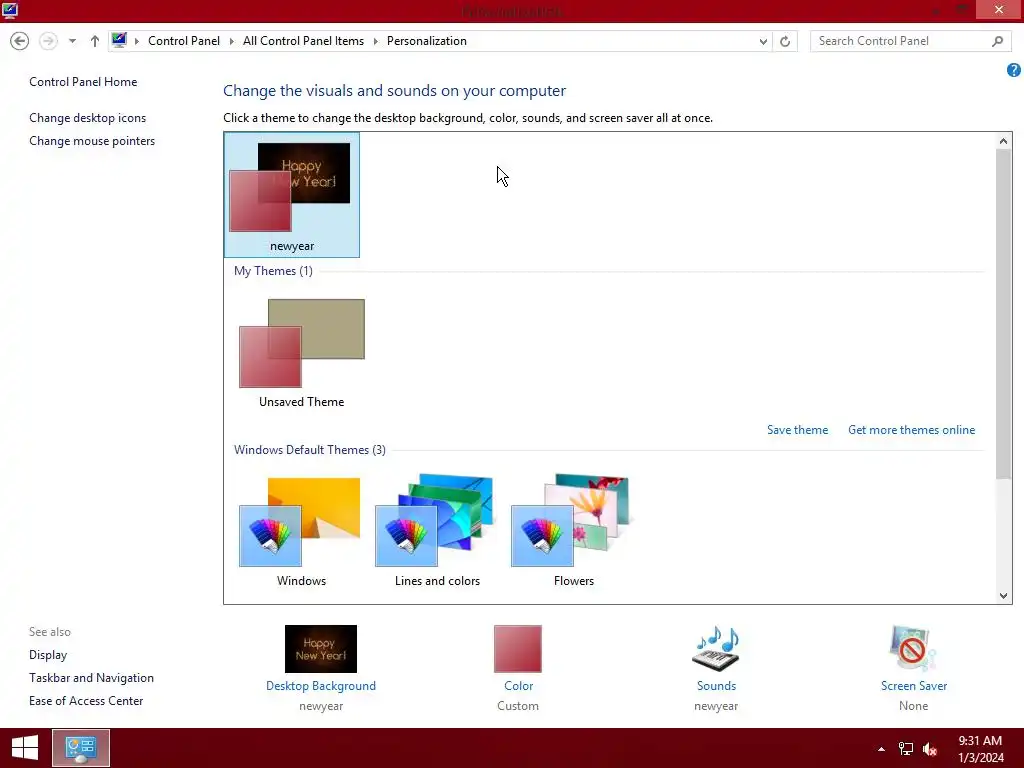The height and width of the screenshot is (768, 1024).
Task: Select the Unsaved Theme
Action: coord(301,354)
